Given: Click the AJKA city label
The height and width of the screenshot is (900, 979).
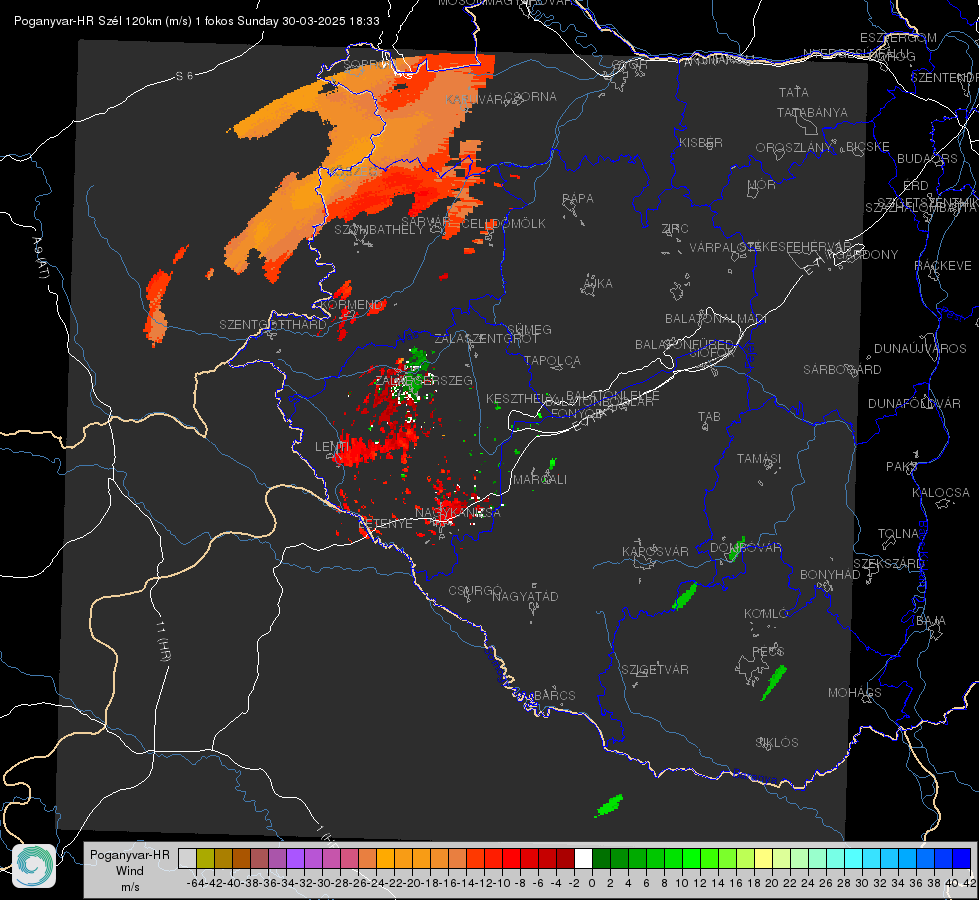Looking at the screenshot, I should (x=598, y=283).
